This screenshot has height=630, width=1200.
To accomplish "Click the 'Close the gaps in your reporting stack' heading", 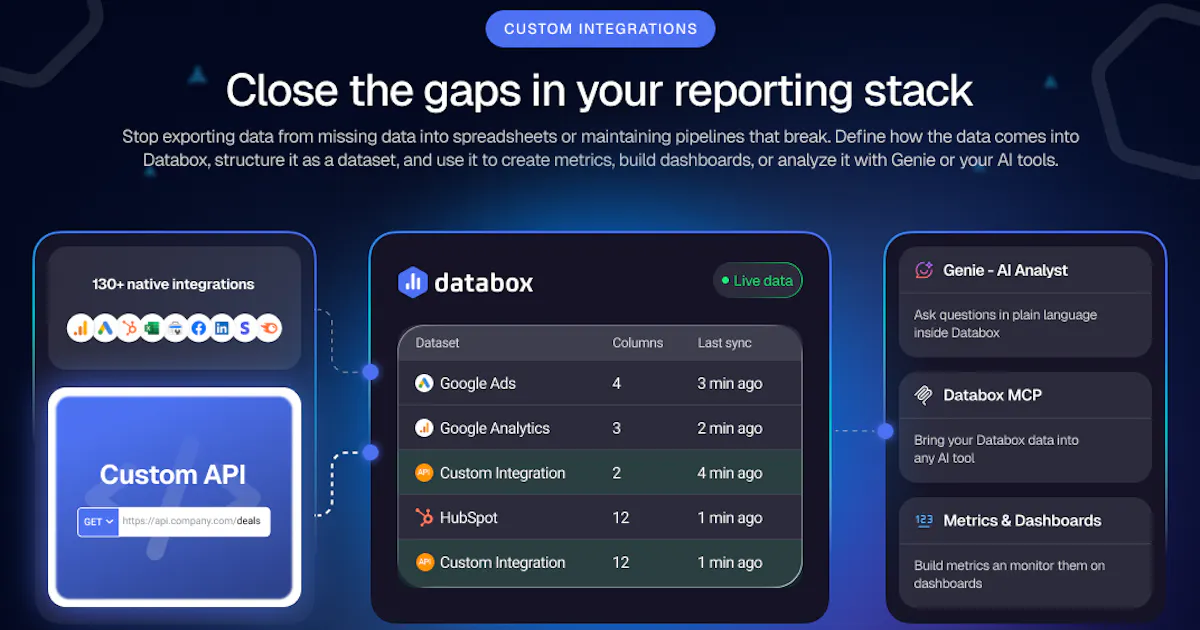I will tap(599, 90).
